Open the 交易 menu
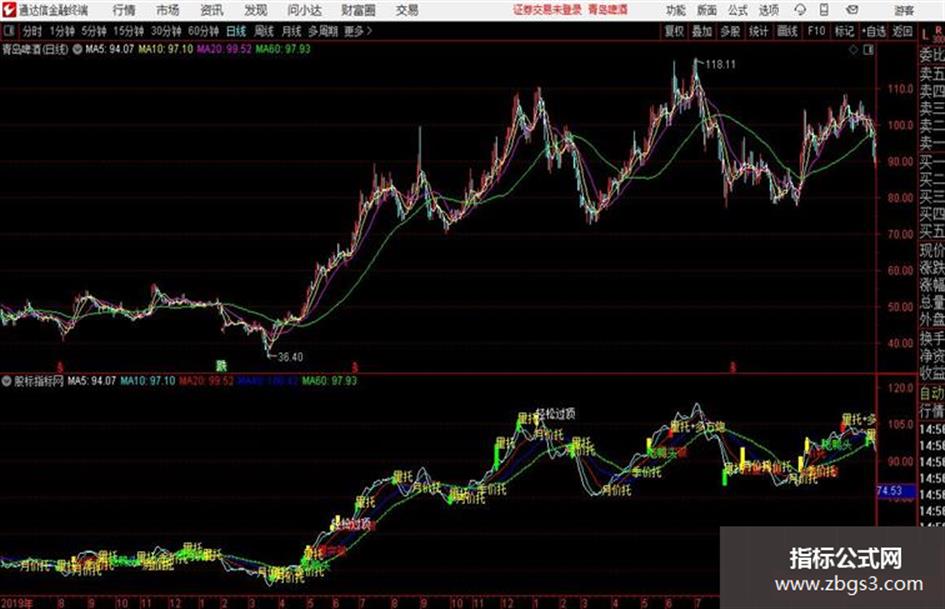Screen dimensions: 945x609 407,10
